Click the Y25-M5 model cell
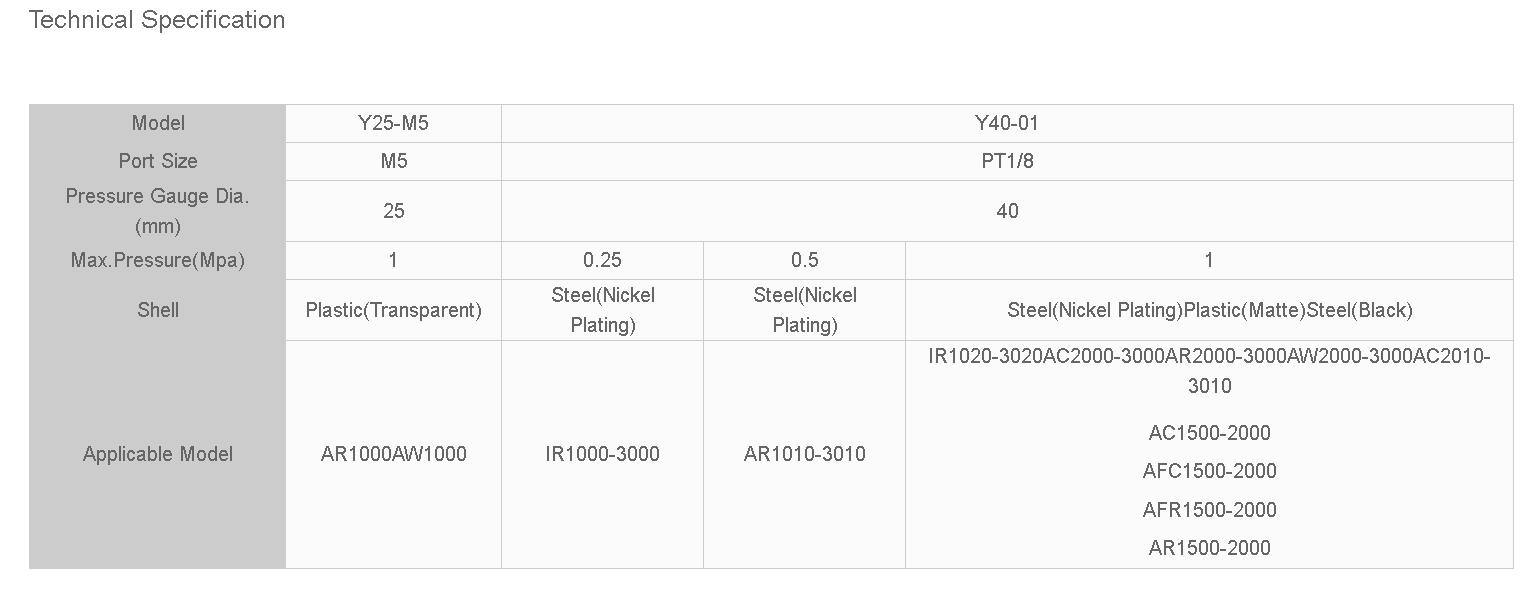Viewport: 1528px width, 589px height. point(393,123)
